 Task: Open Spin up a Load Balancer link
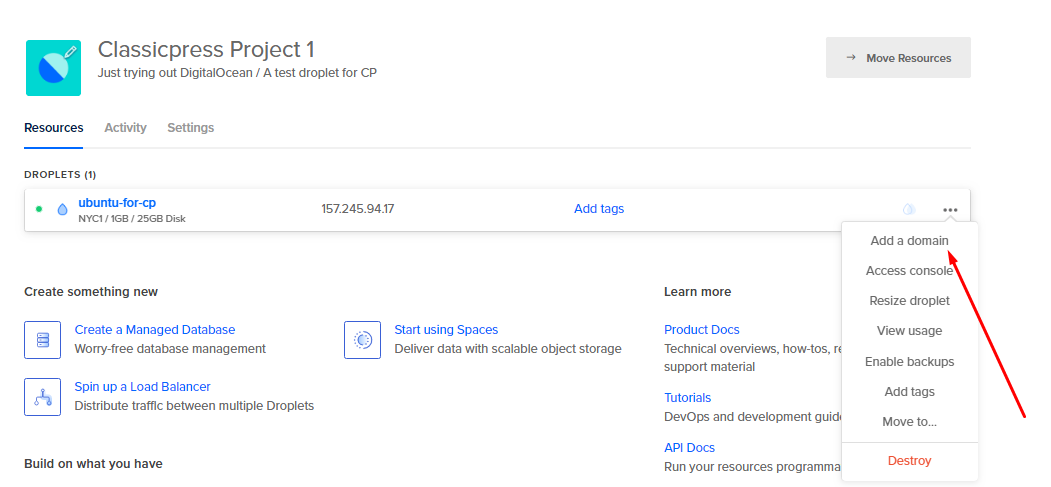pyautogui.click(x=142, y=387)
